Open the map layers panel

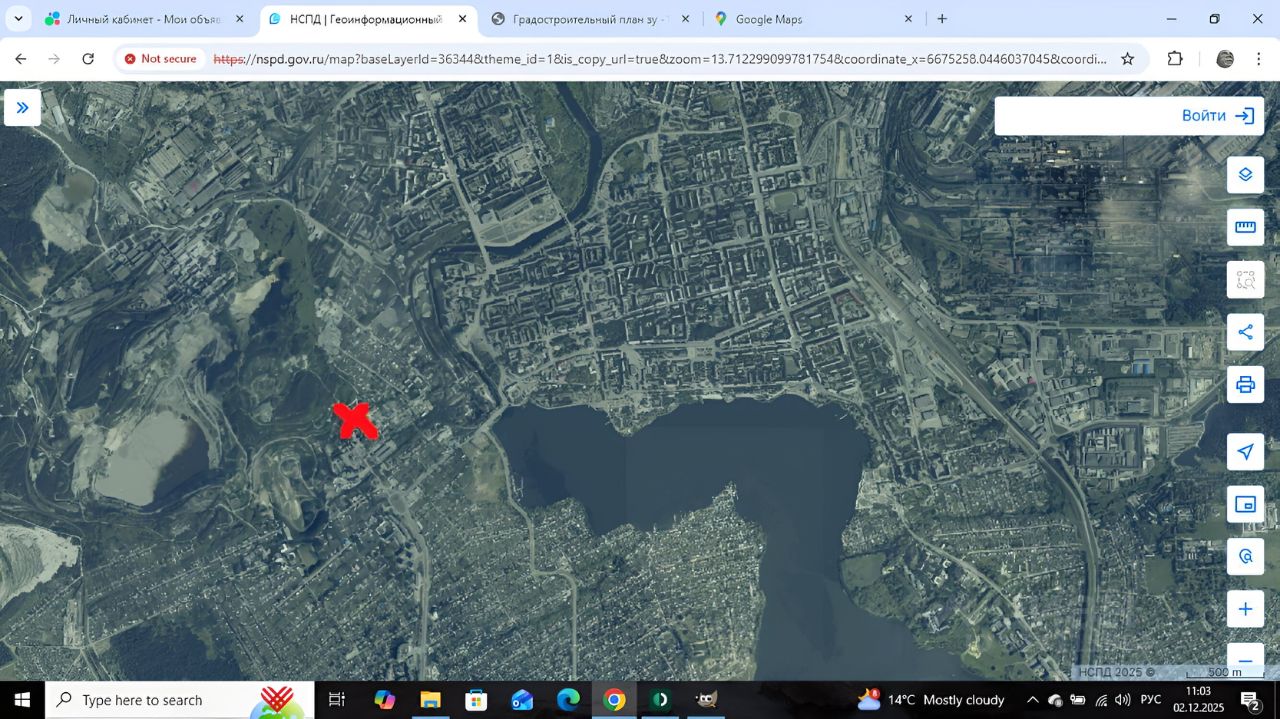click(1245, 174)
